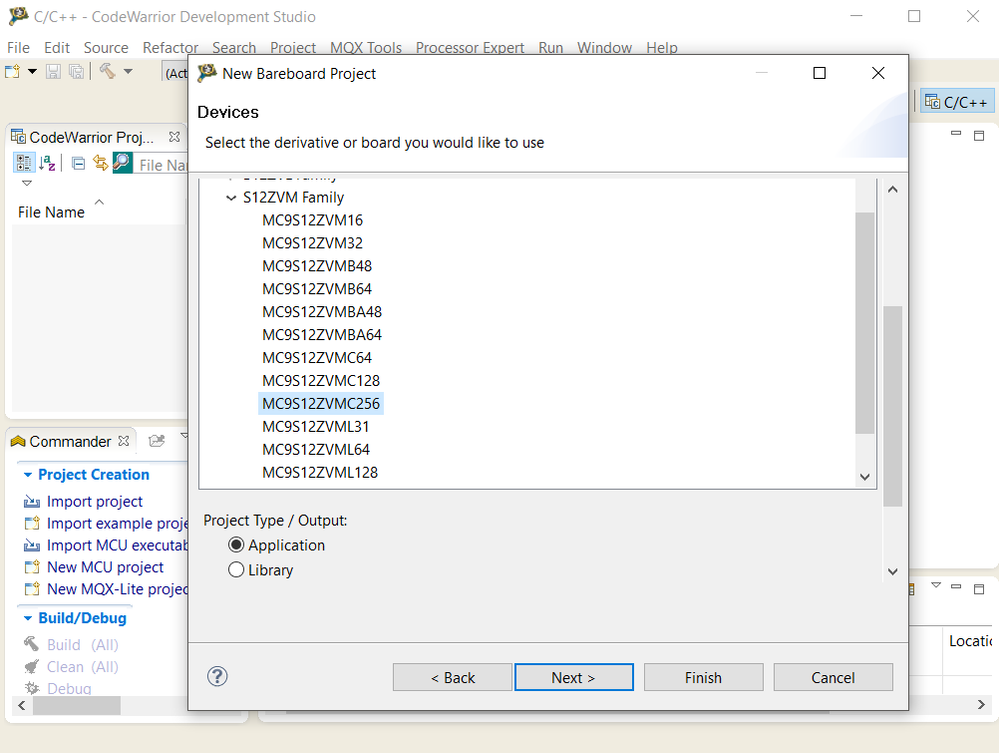999x753 pixels.
Task: Click the Build (All) link
Action: coord(83,645)
